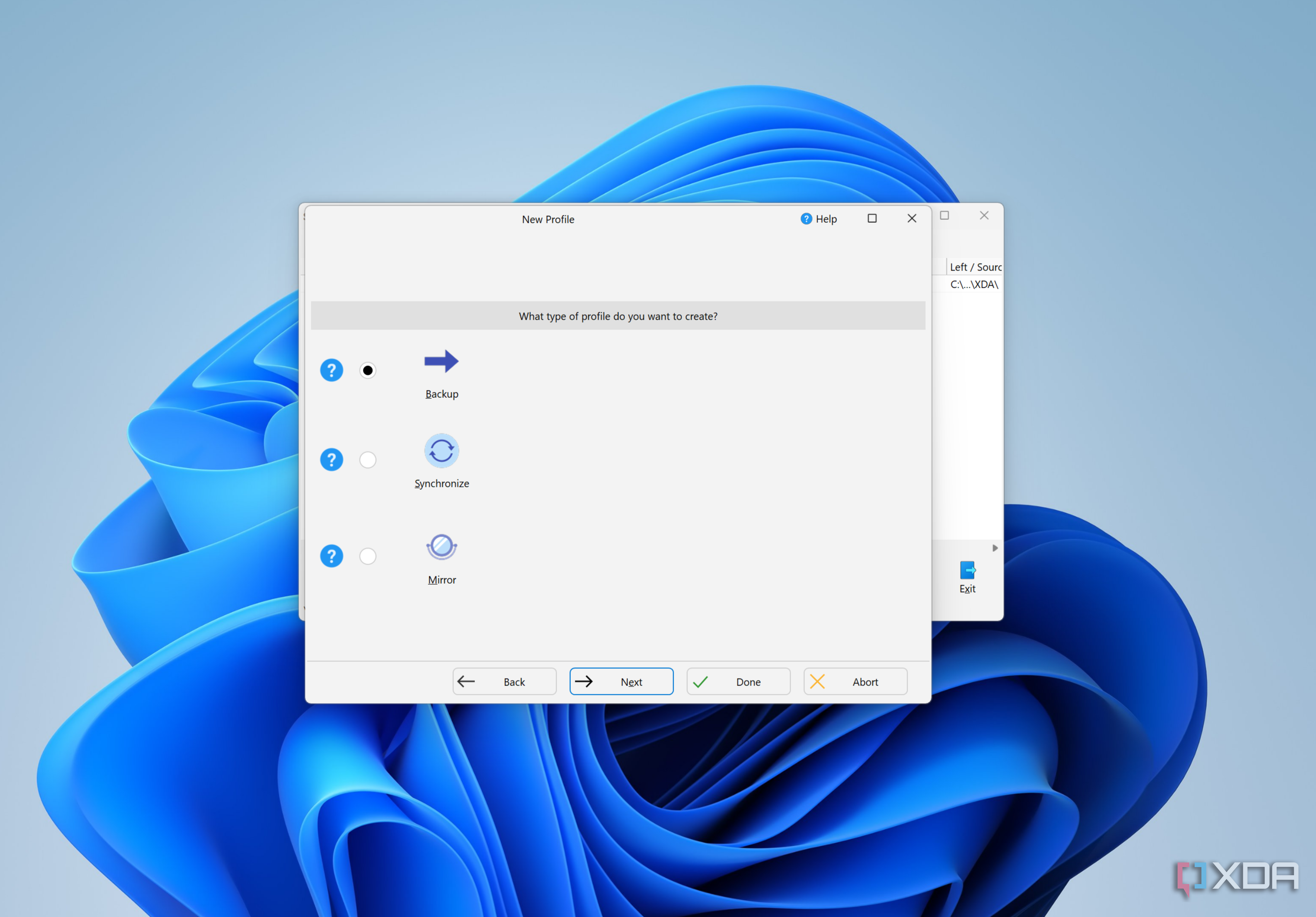Viewport: 1316px width, 917px height.
Task: Select the Synchronize radio button
Action: [368, 460]
